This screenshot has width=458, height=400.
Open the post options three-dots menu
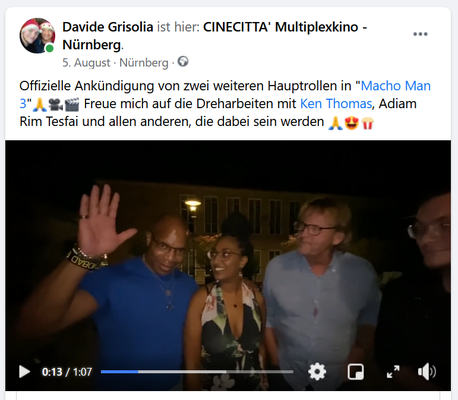(420, 34)
